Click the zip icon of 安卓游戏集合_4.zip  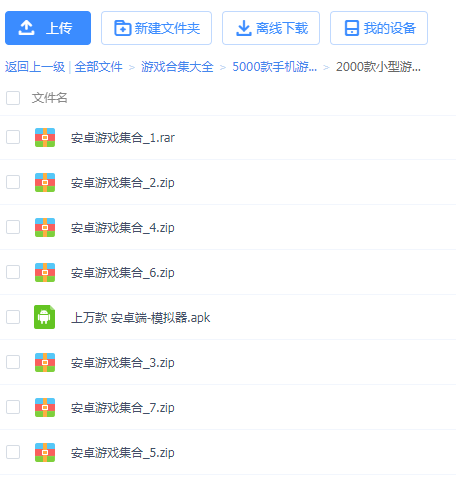(x=45, y=227)
